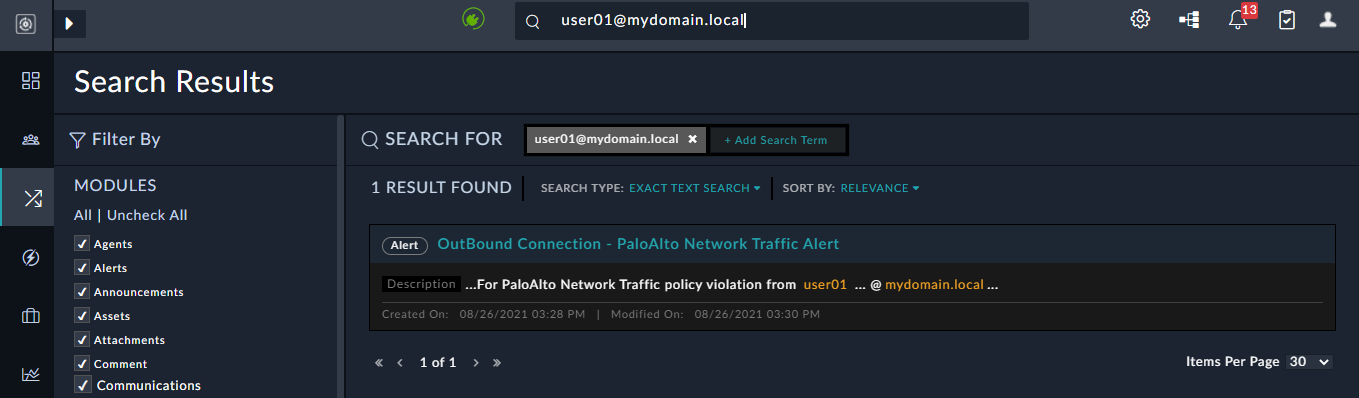The image size is (1359, 398).
Task: Uncheck the Assets module checkbox
Action: [x=81, y=315]
